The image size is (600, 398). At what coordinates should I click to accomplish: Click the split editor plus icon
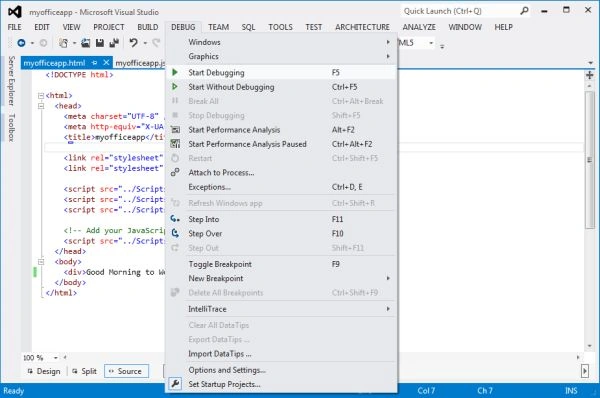590,75
